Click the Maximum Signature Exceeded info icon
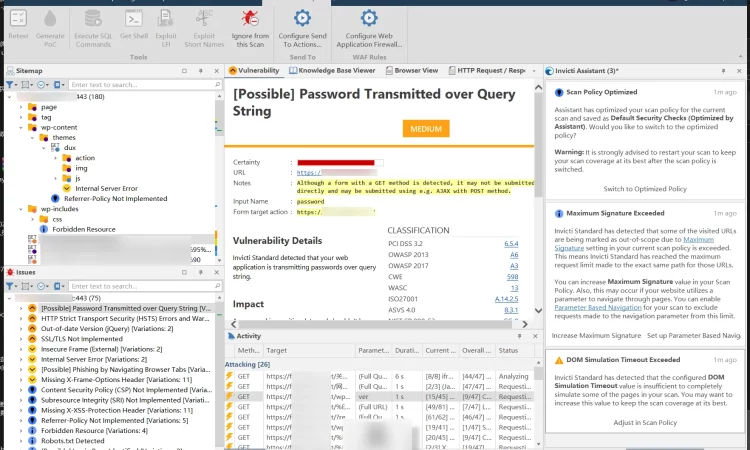The height and width of the screenshot is (450, 750). point(559,213)
